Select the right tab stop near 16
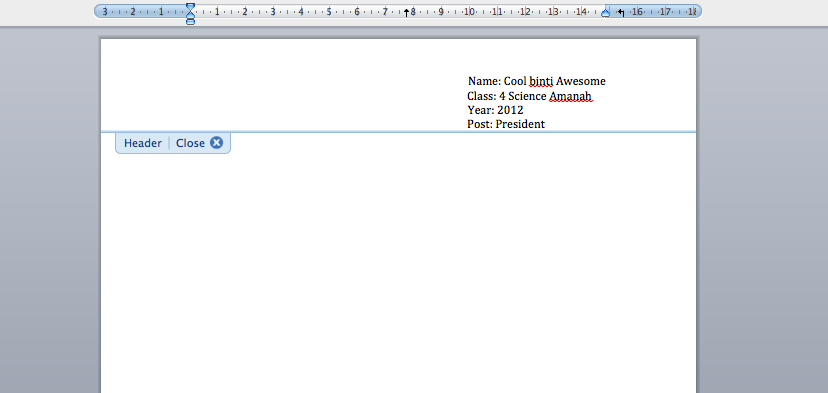 [x=622, y=13]
